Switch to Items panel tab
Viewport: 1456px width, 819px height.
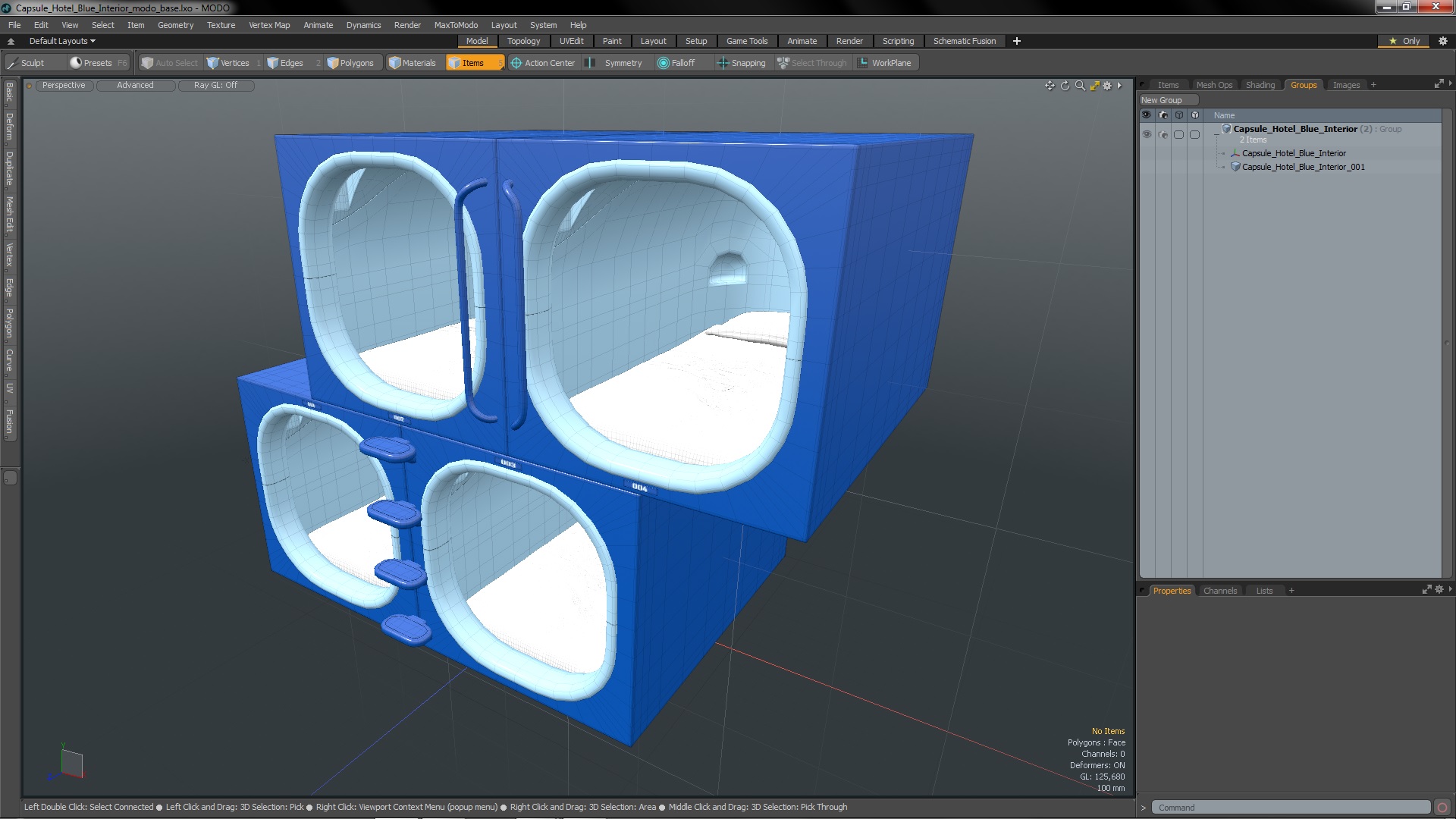(1168, 85)
